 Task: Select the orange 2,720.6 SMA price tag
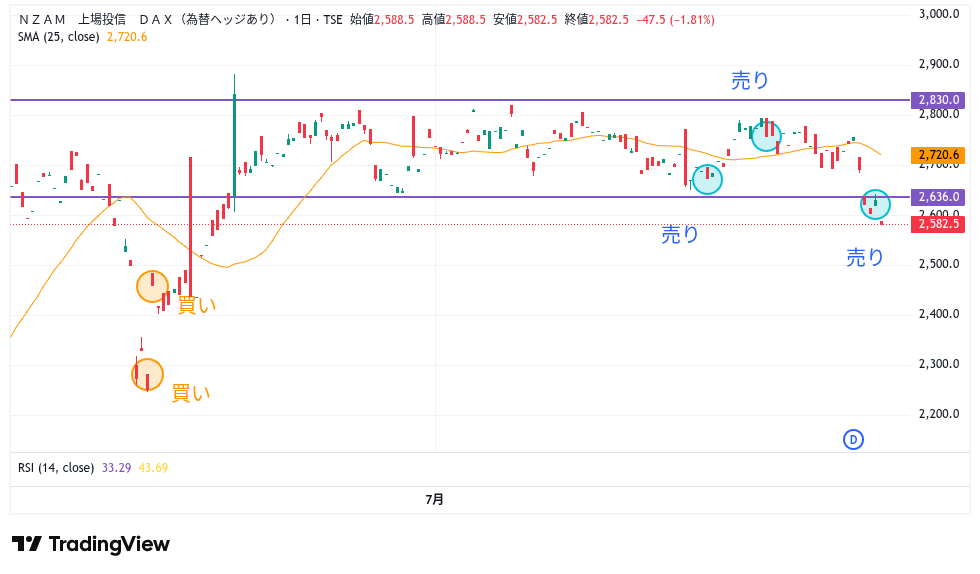pos(939,155)
